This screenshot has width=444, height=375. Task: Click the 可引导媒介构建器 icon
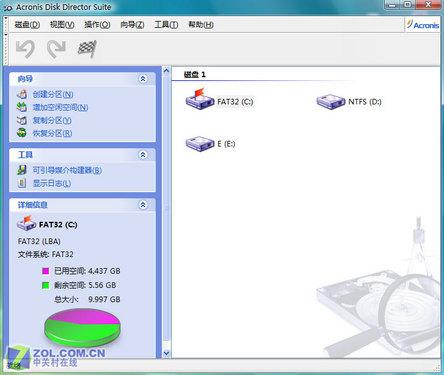22,170
